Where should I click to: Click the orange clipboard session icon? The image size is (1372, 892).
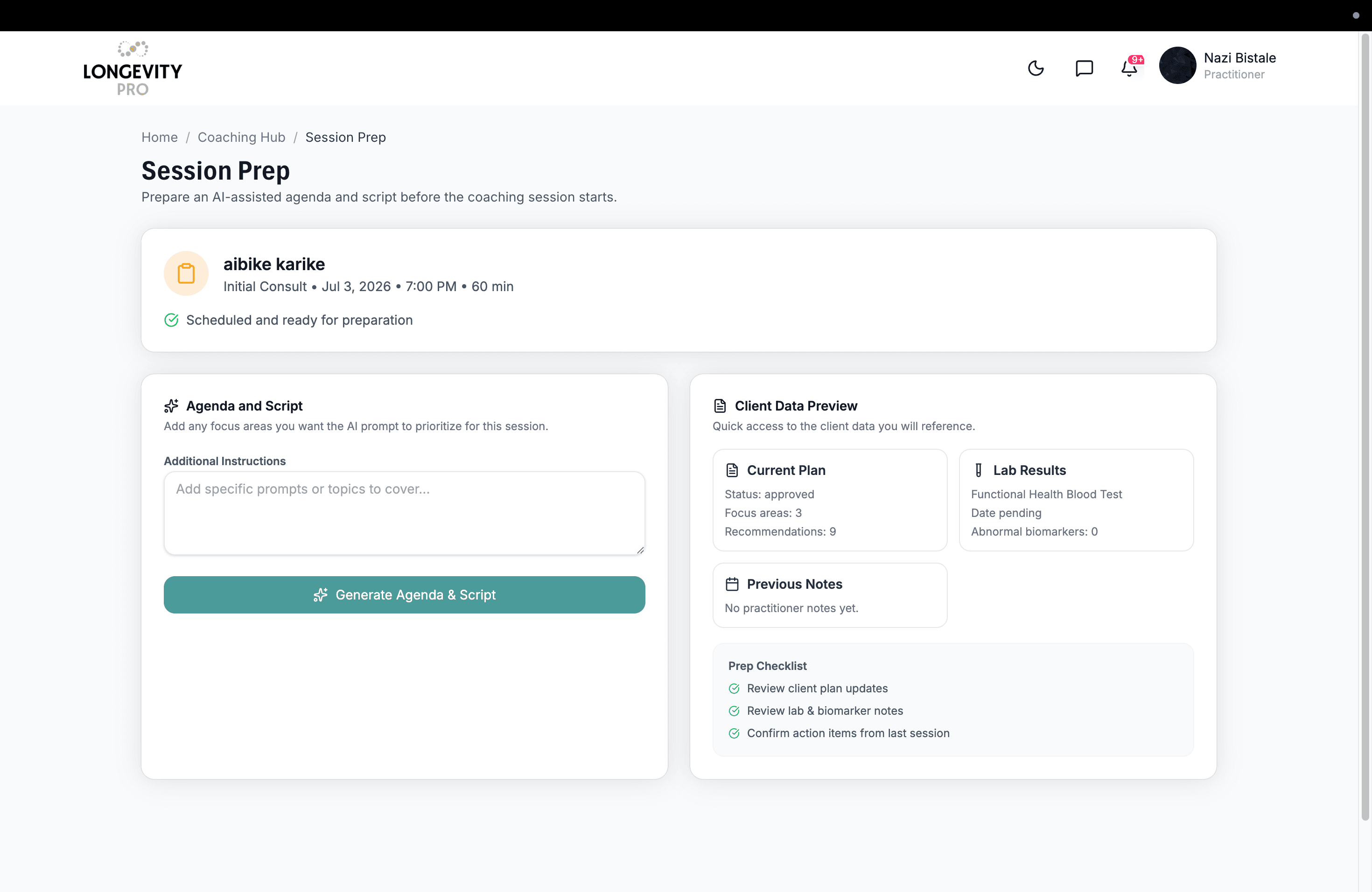coord(186,273)
